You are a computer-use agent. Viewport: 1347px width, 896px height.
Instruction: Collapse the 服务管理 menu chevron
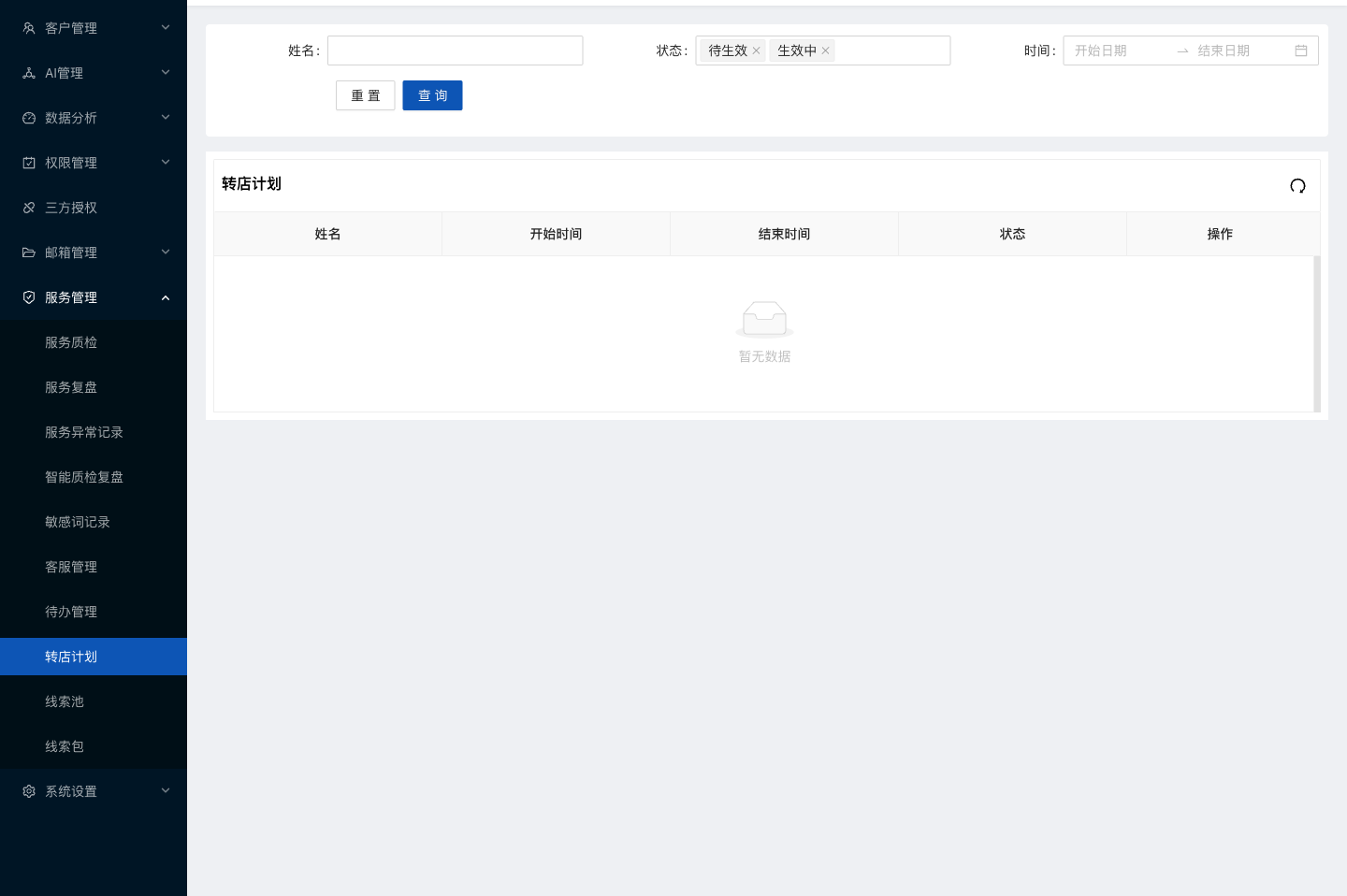pyautogui.click(x=166, y=297)
